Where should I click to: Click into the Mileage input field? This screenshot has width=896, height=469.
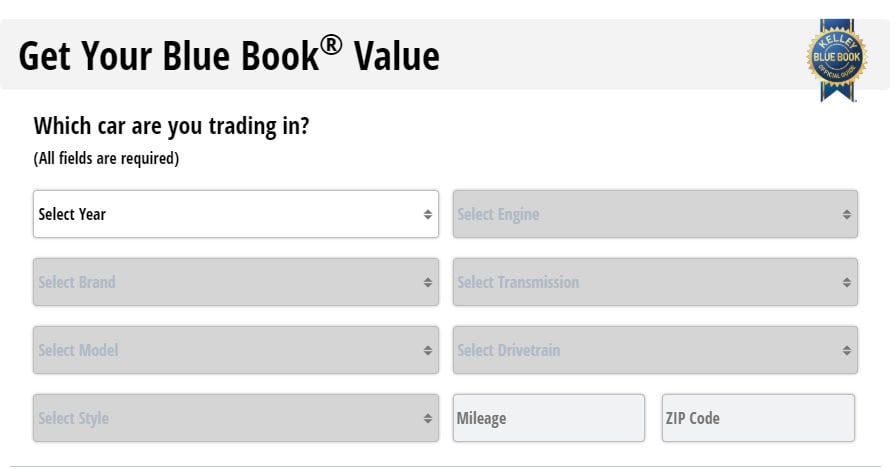(x=549, y=418)
